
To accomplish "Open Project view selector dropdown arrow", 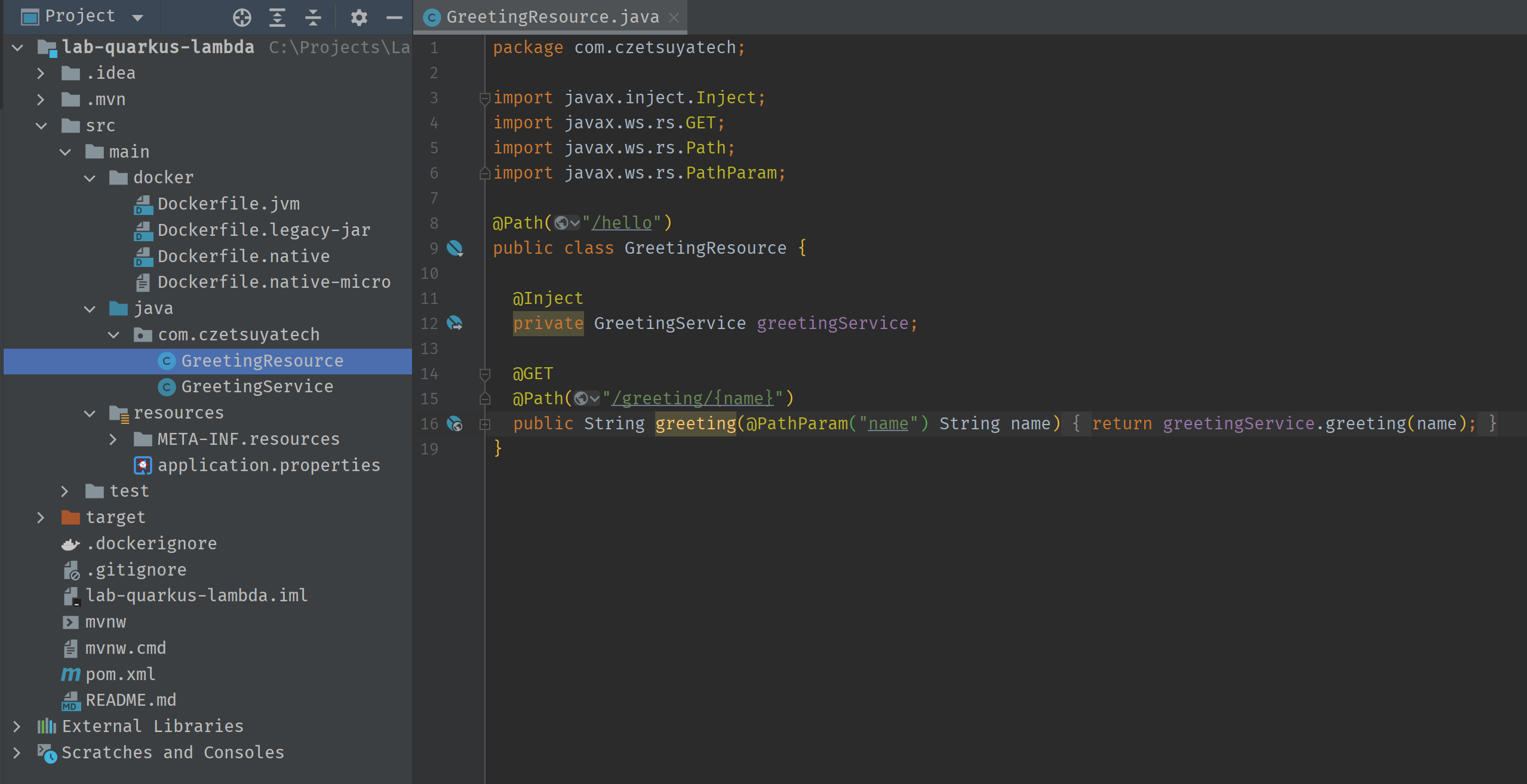I will click(x=137, y=17).
